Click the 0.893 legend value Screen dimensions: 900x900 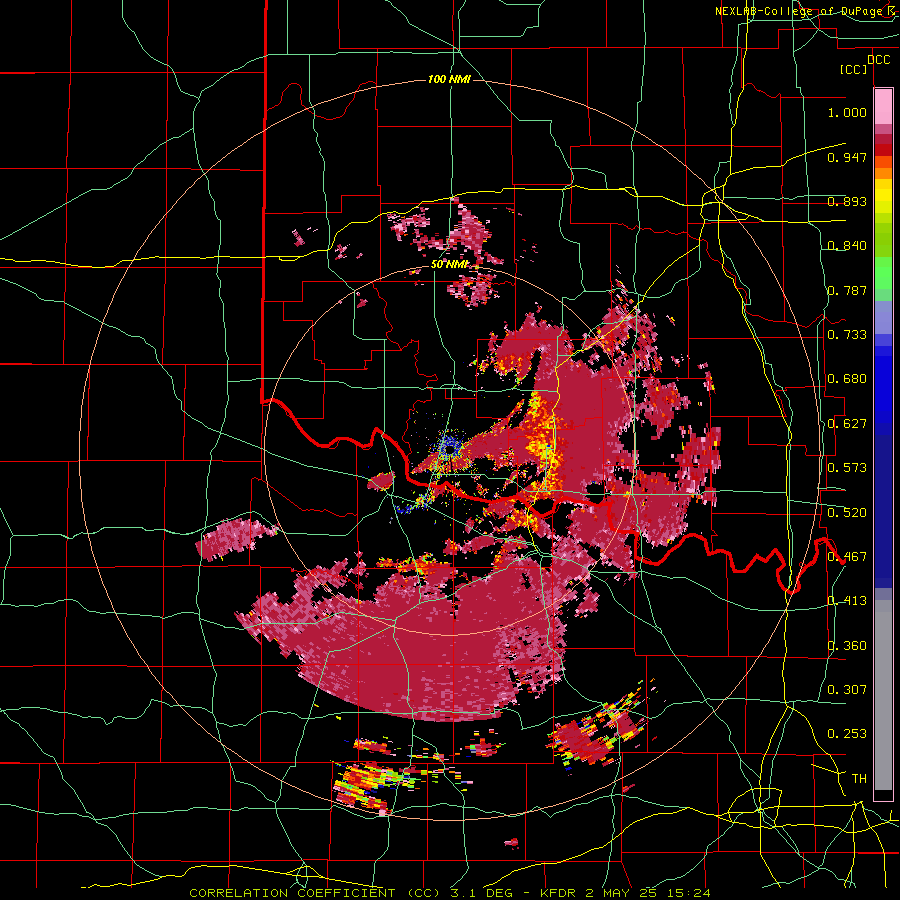(x=847, y=201)
